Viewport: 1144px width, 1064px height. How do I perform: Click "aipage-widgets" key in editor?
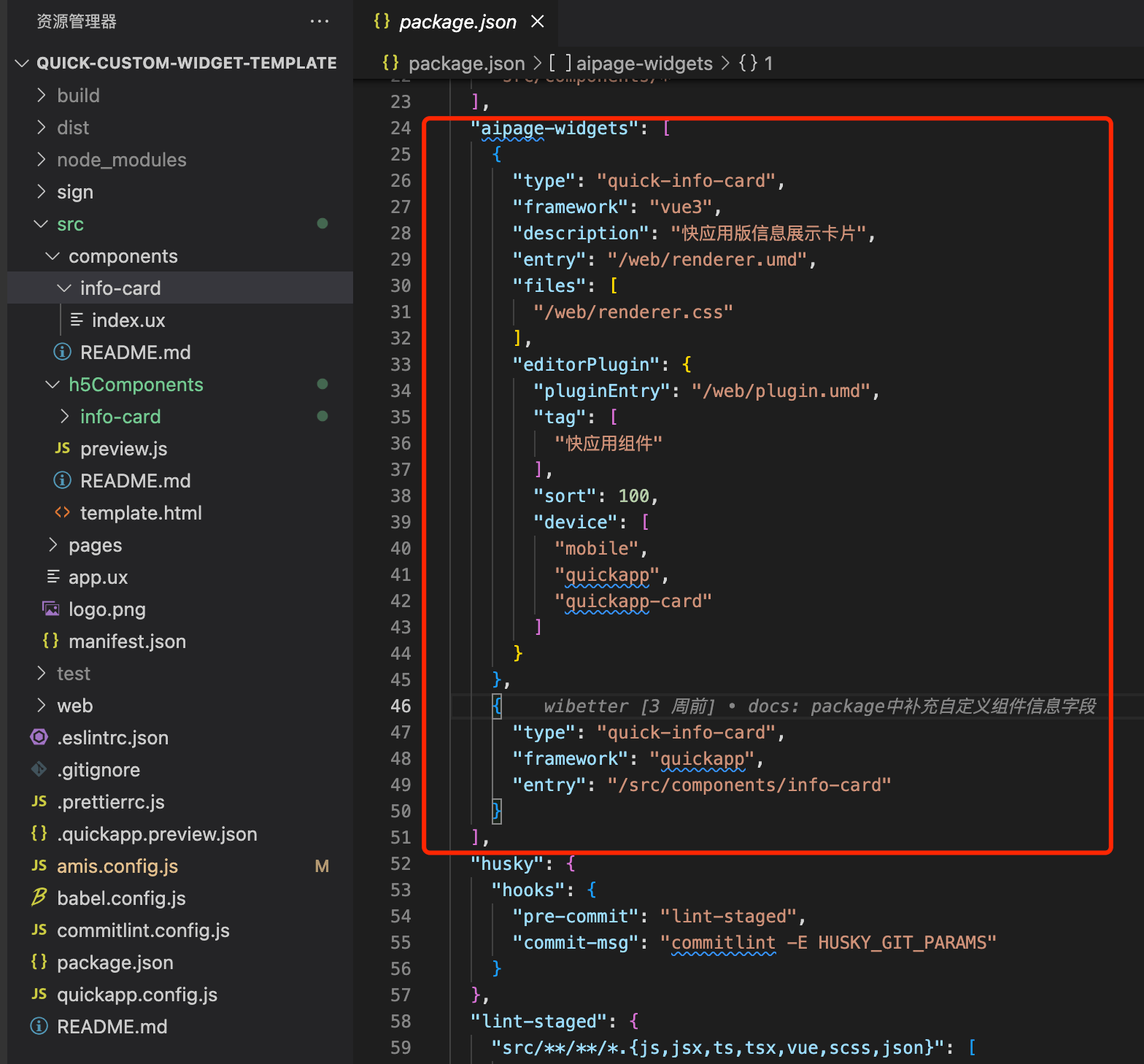554,128
